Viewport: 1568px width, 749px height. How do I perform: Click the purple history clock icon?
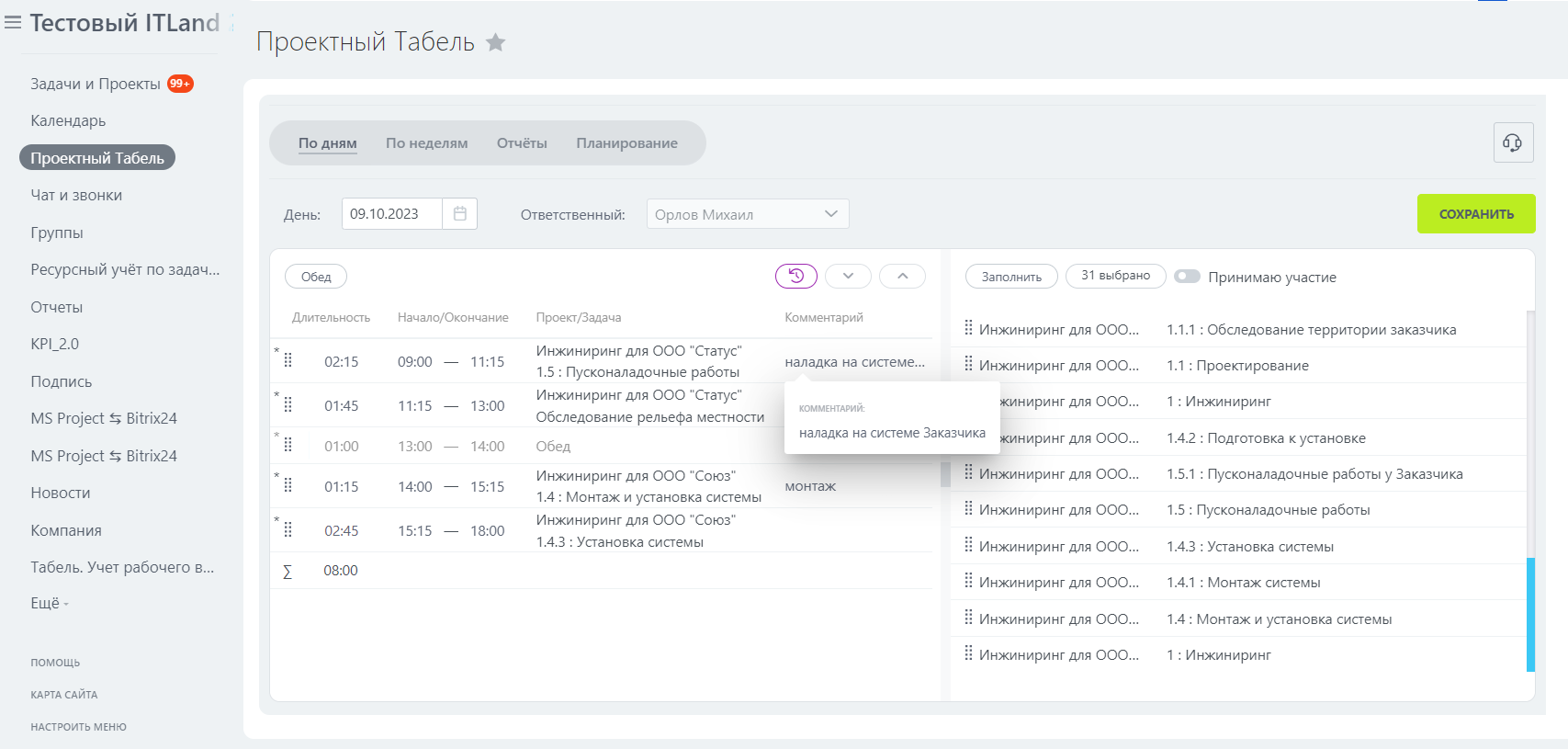click(795, 276)
